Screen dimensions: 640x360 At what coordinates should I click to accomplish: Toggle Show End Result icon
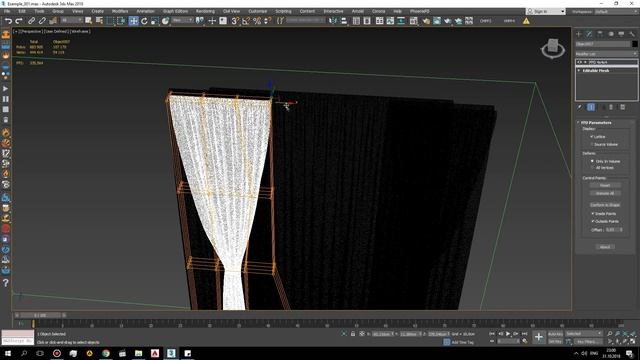pyautogui.click(x=591, y=107)
